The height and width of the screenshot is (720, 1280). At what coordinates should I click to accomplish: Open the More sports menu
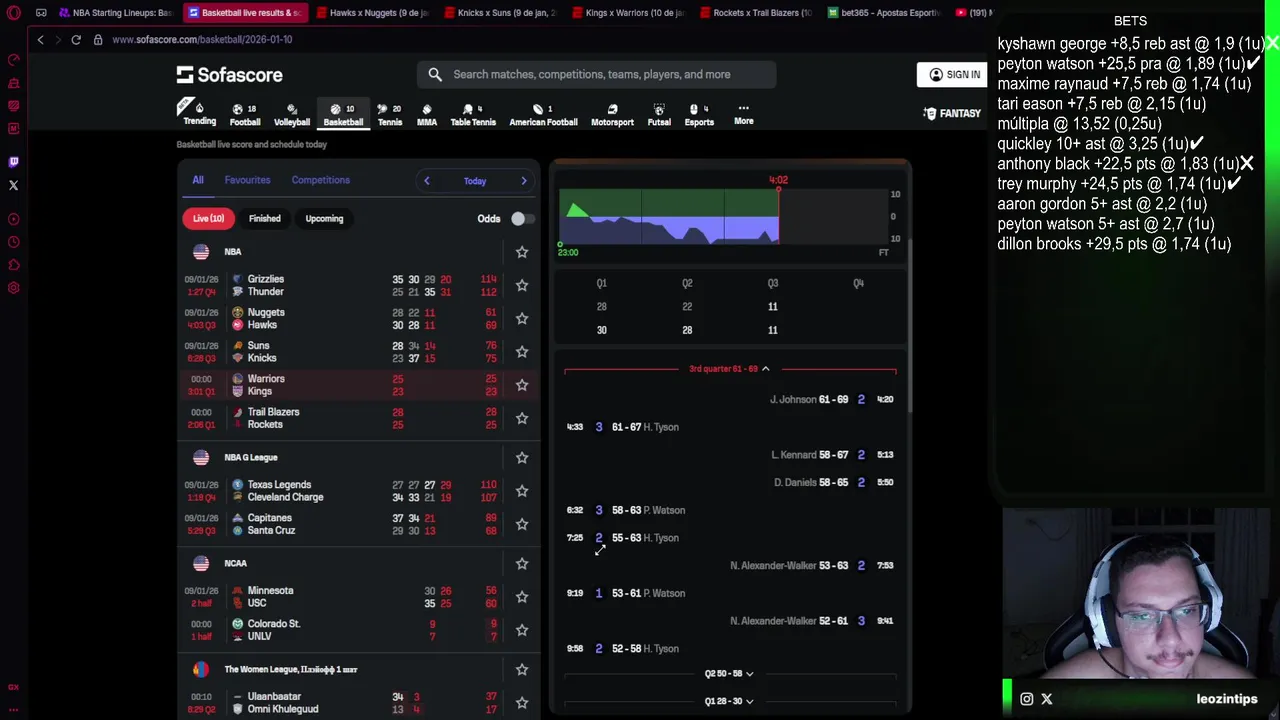(x=743, y=114)
